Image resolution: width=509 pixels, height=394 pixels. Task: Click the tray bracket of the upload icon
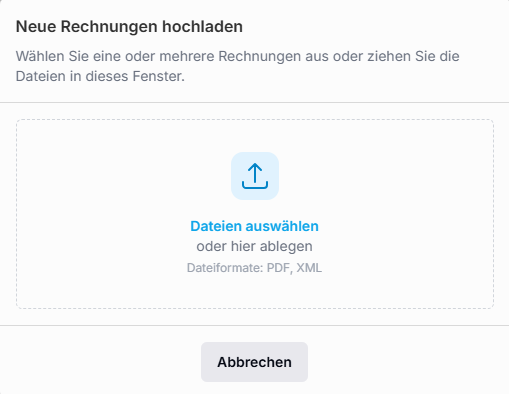(255, 185)
